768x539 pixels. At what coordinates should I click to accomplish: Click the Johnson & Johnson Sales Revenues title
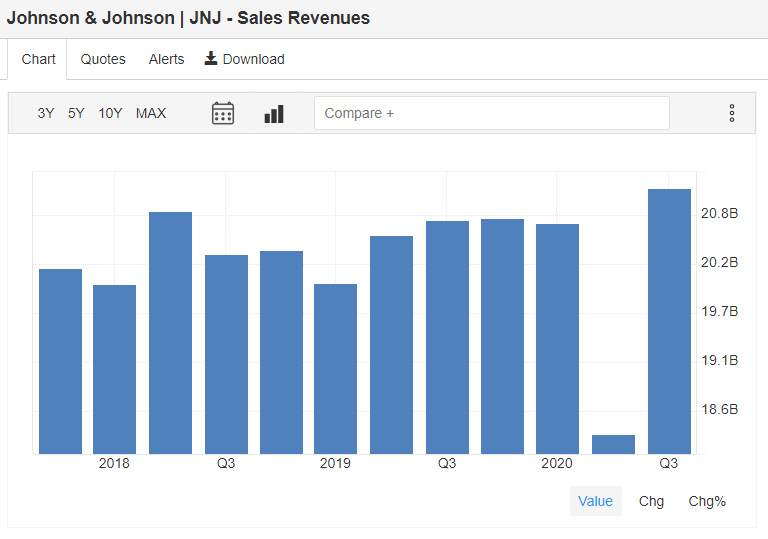coord(188,18)
